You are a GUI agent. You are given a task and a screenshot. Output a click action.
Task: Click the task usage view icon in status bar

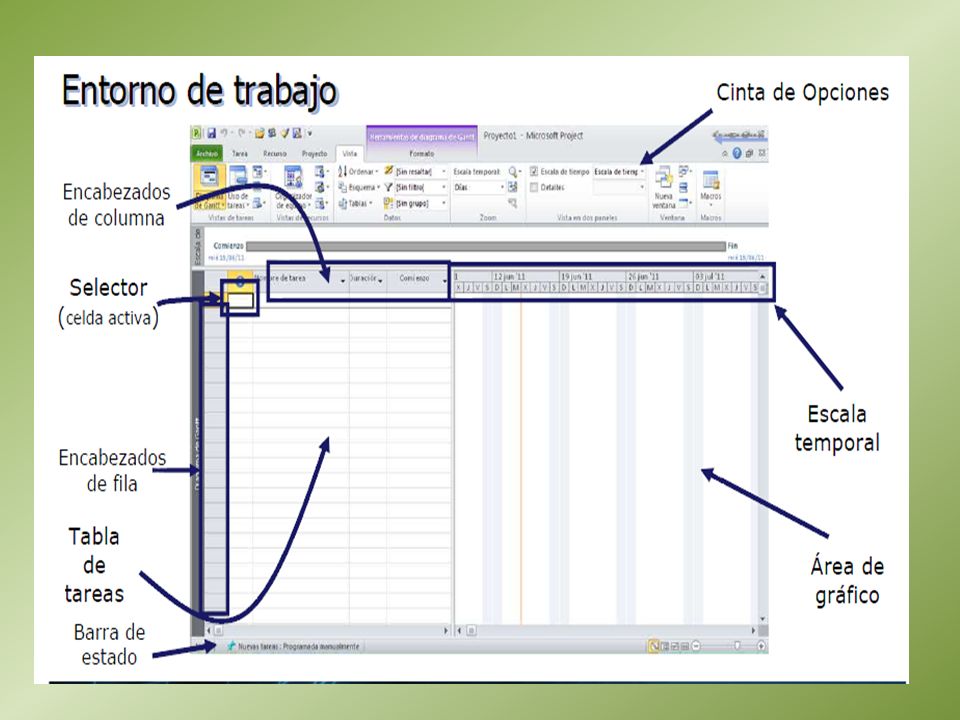pyautogui.click(x=665, y=646)
